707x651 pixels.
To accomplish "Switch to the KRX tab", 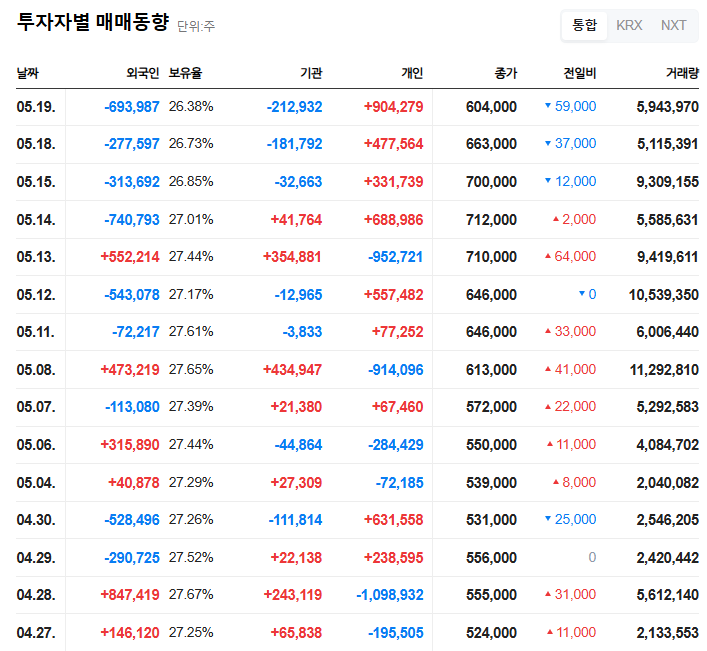I will 629,25.
